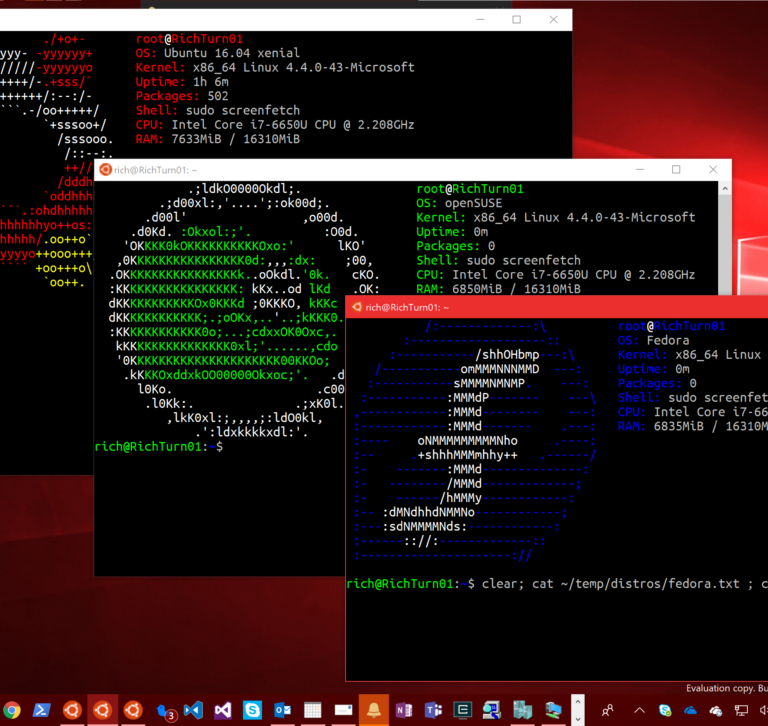Screen dimensions: 768x726
Task: Open Outlook from the taskbar
Action: coord(283,710)
